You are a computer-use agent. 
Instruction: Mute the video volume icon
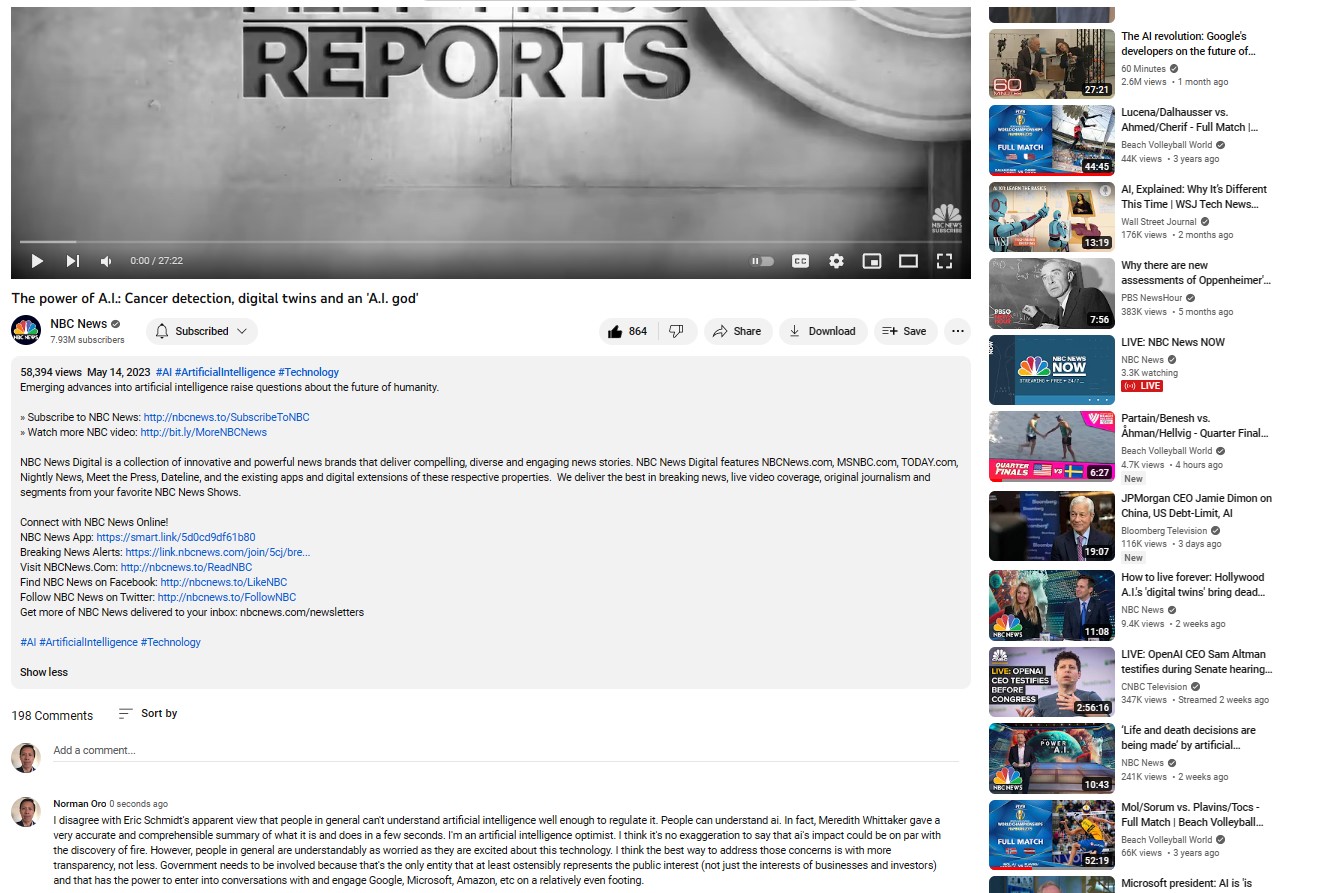tap(106, 261)
